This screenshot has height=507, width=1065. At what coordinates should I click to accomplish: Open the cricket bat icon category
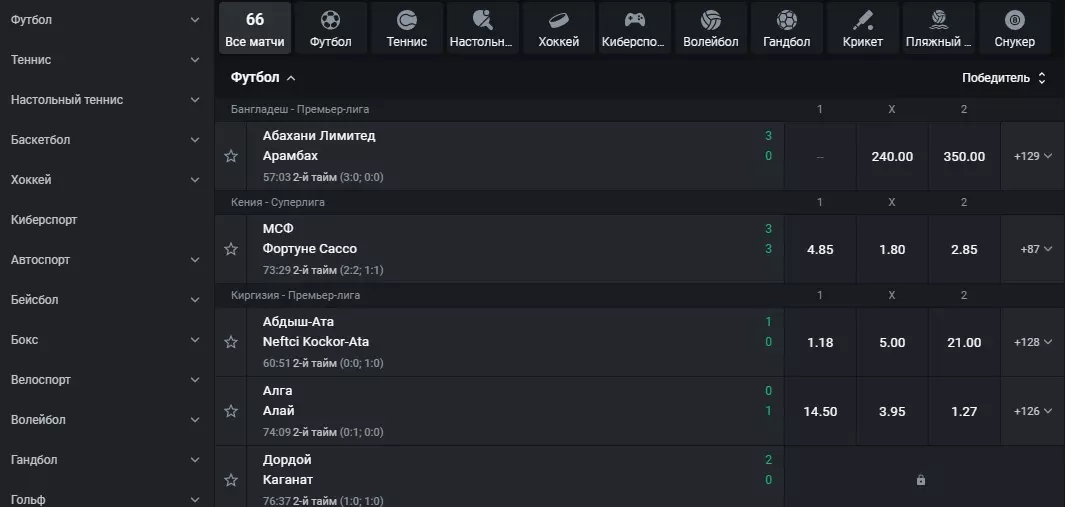pos(863,20)
